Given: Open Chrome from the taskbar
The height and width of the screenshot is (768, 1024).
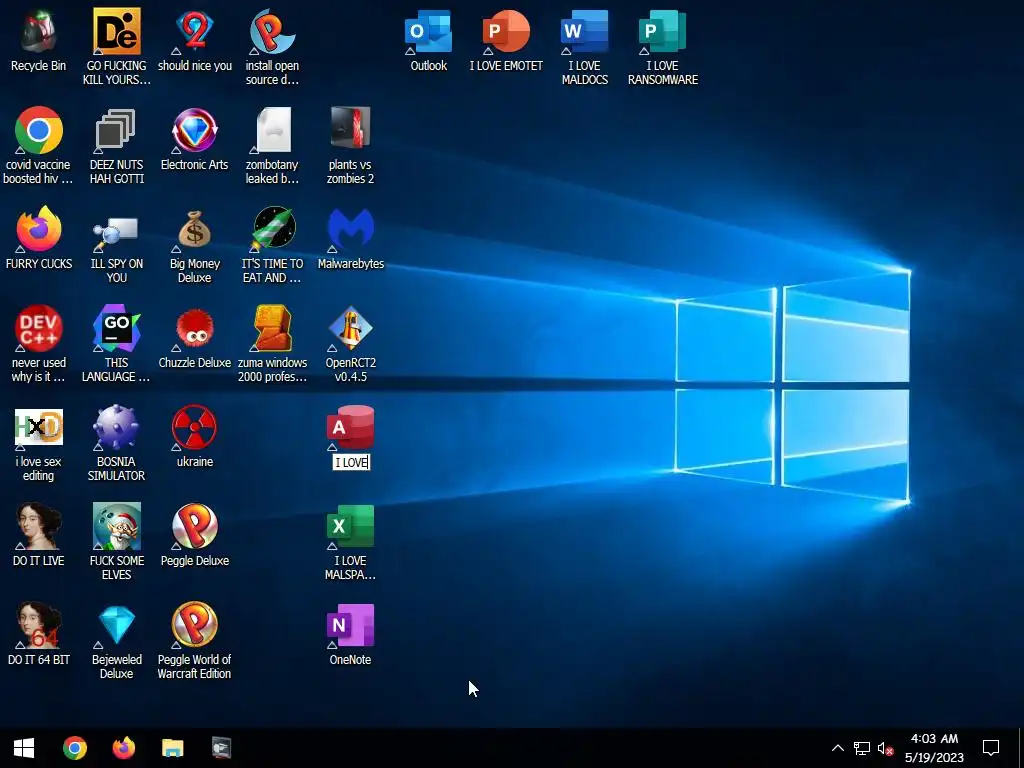Looking at the screenshot, I should [x=74, y=748].
